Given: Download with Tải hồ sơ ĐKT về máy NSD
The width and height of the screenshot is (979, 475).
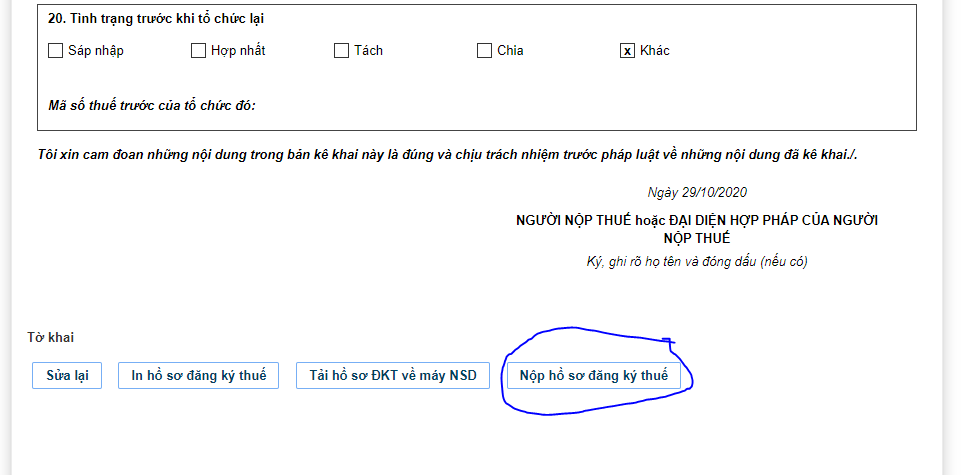Looking at the screenshot, I should point(393,375).
